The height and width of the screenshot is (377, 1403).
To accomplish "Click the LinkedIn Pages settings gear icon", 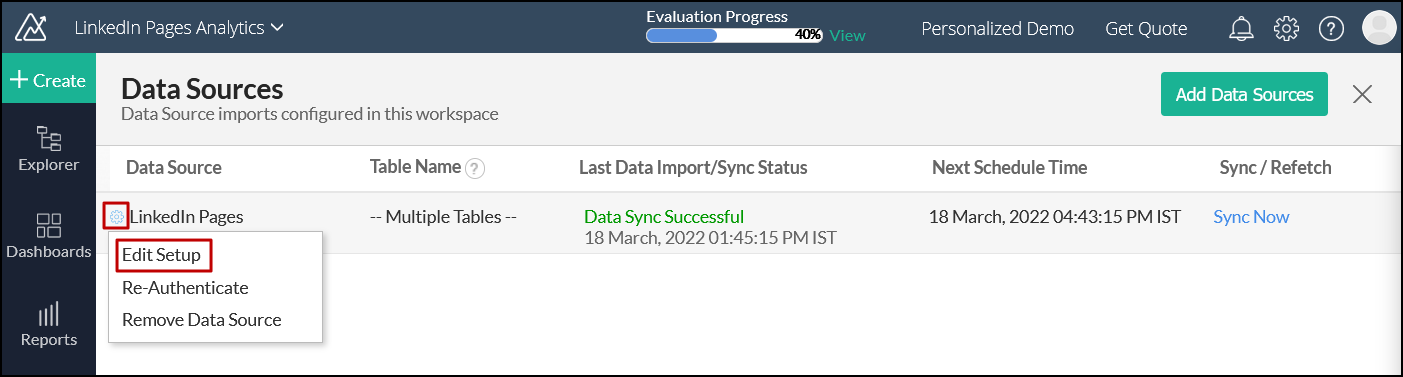I will 116,216.
